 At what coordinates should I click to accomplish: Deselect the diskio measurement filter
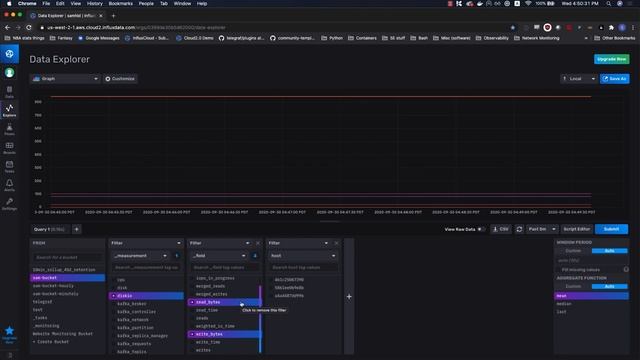pyautogui.click(x=146, y=296)
